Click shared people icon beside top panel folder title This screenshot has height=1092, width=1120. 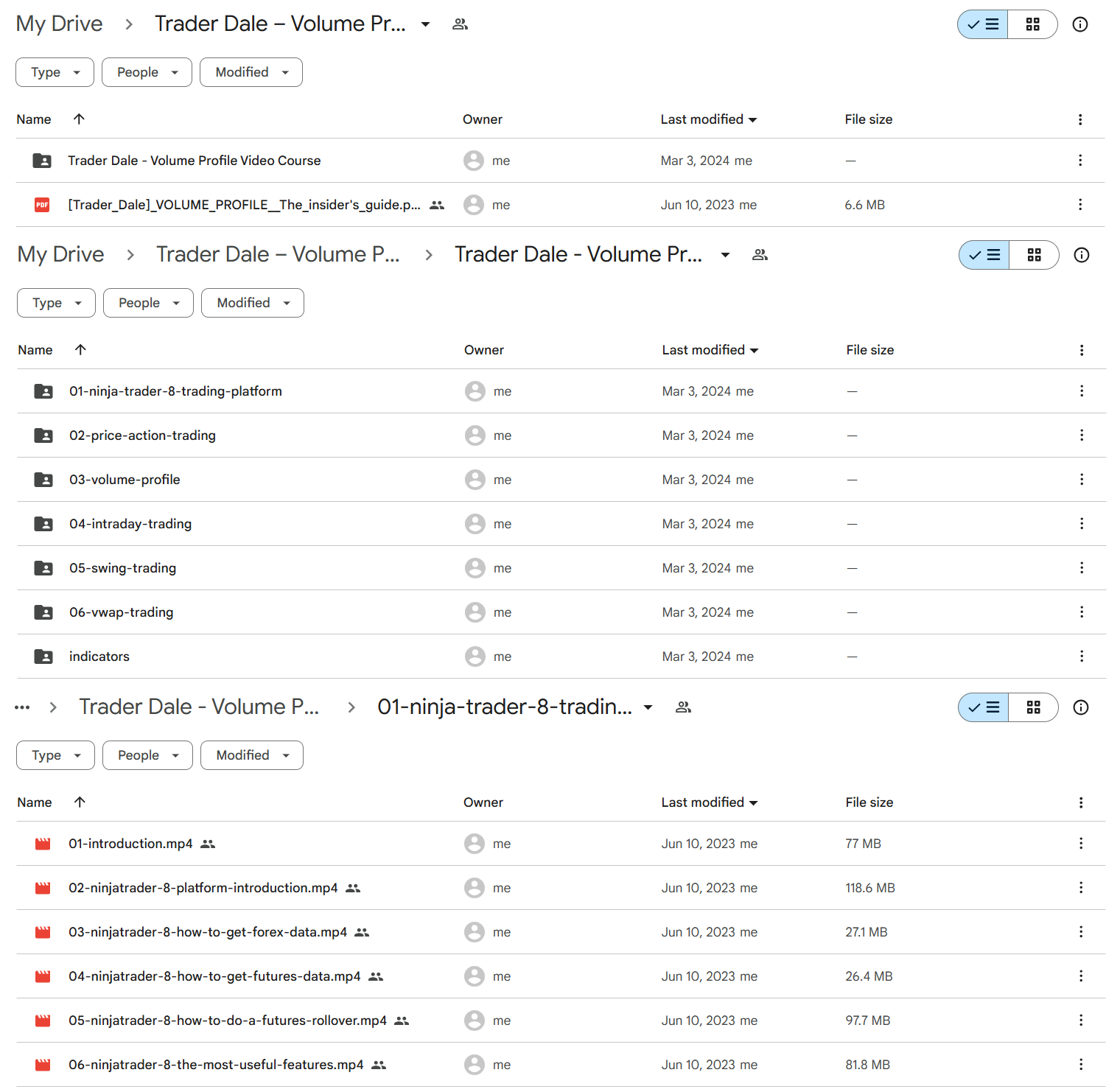click(461, 24)
